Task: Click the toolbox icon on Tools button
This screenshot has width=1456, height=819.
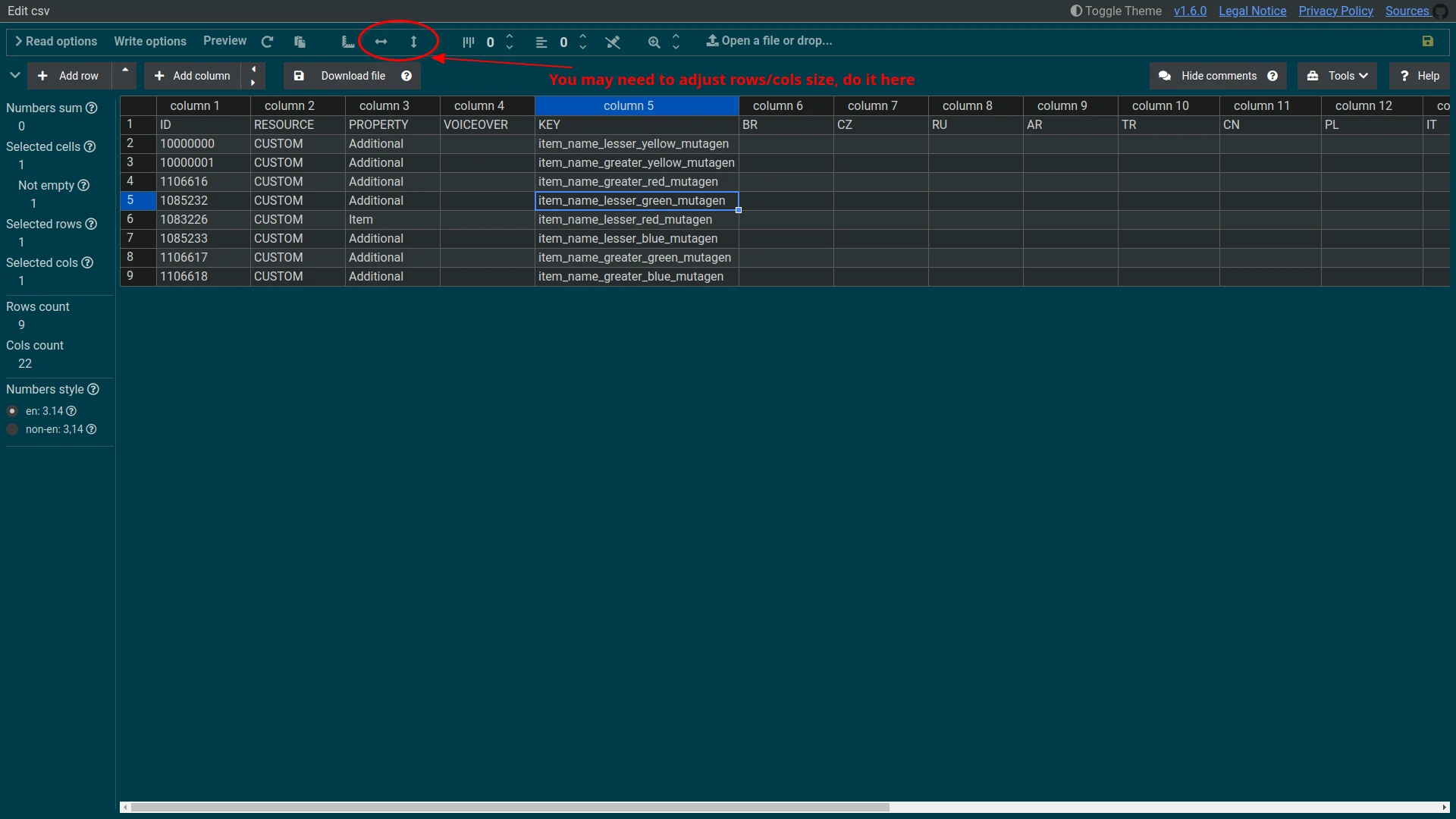Action: 1313,76
